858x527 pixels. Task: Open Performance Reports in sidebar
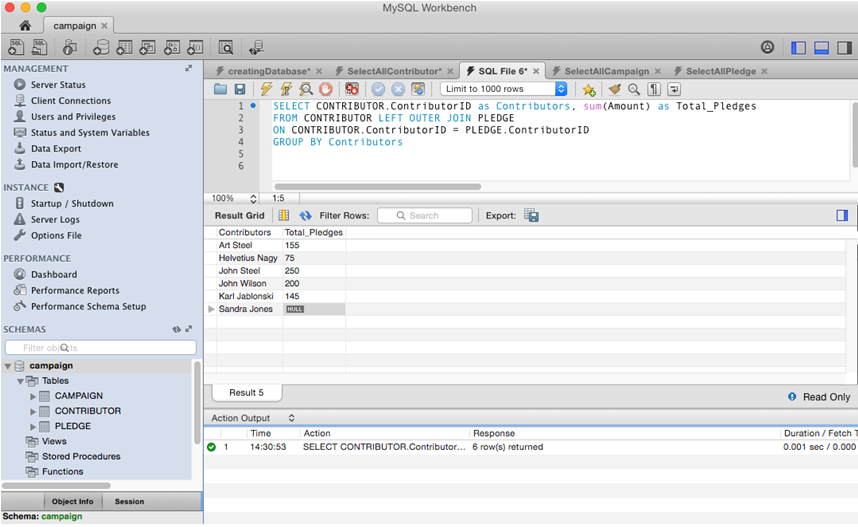75,290
